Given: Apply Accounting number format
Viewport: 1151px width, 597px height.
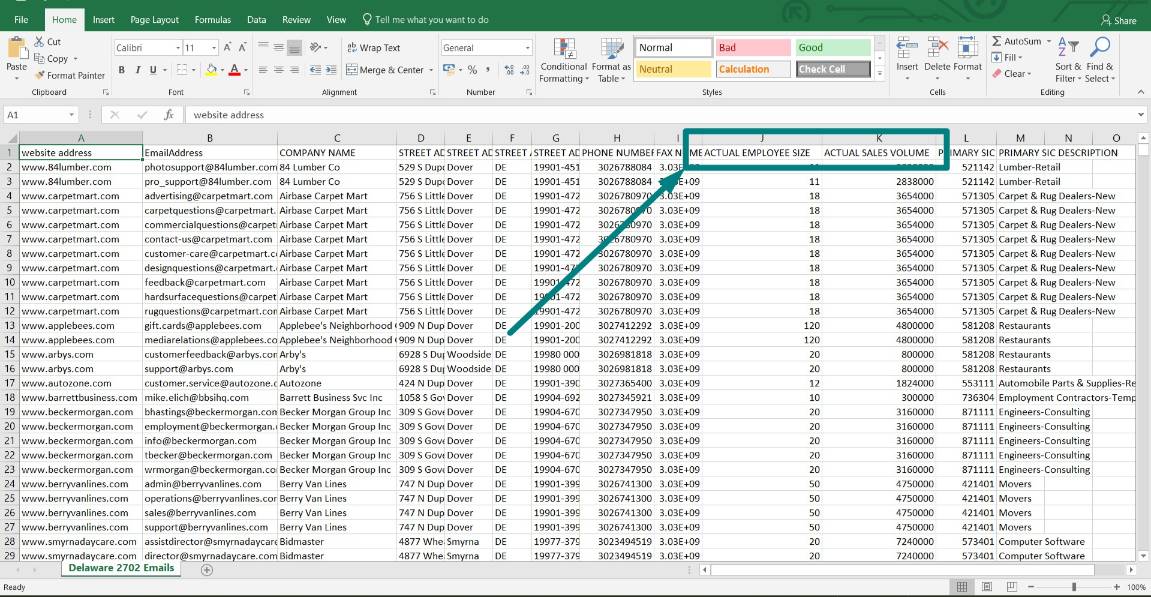Looking at the screenshot, I should coord(449,70).
